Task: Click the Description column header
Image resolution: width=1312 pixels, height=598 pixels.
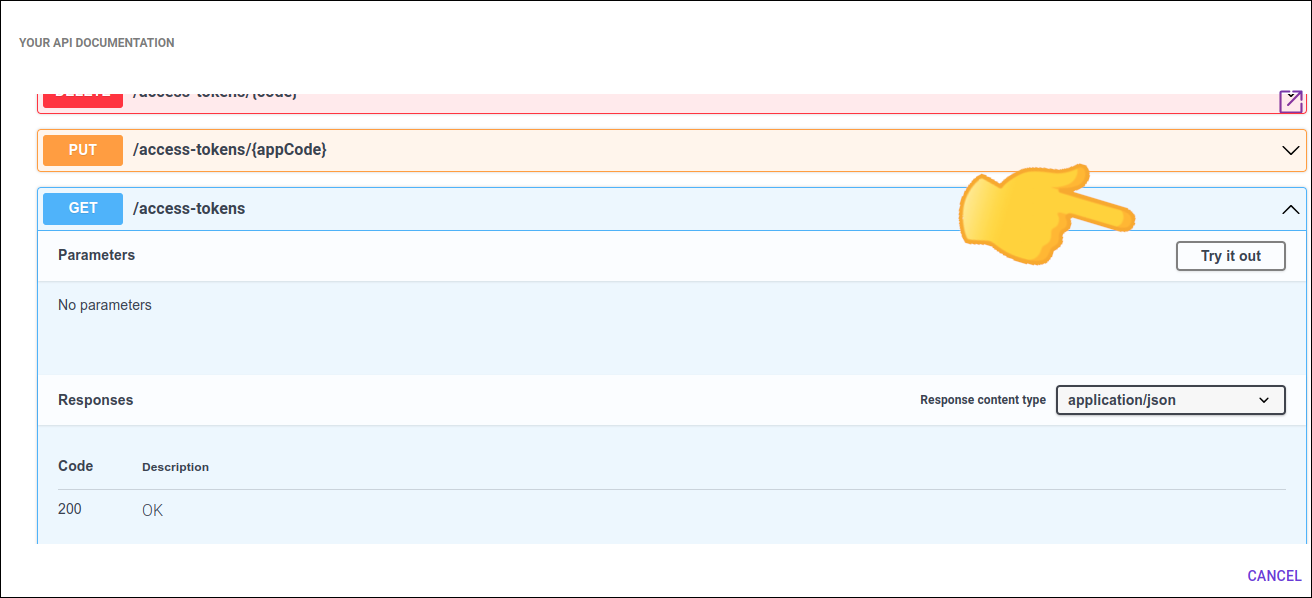Action: pyautogui.click(x=175, y=467)
